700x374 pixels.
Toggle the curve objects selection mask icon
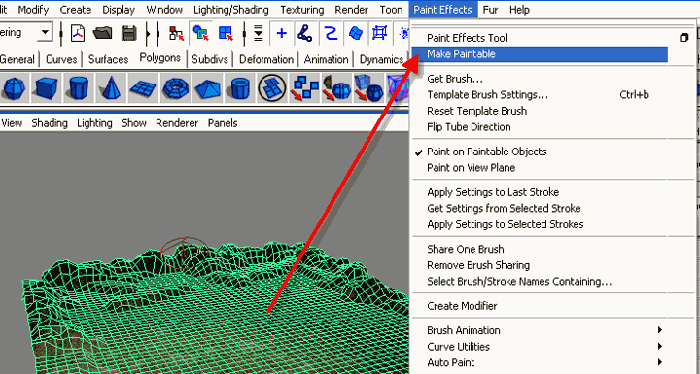click(330, 33)
